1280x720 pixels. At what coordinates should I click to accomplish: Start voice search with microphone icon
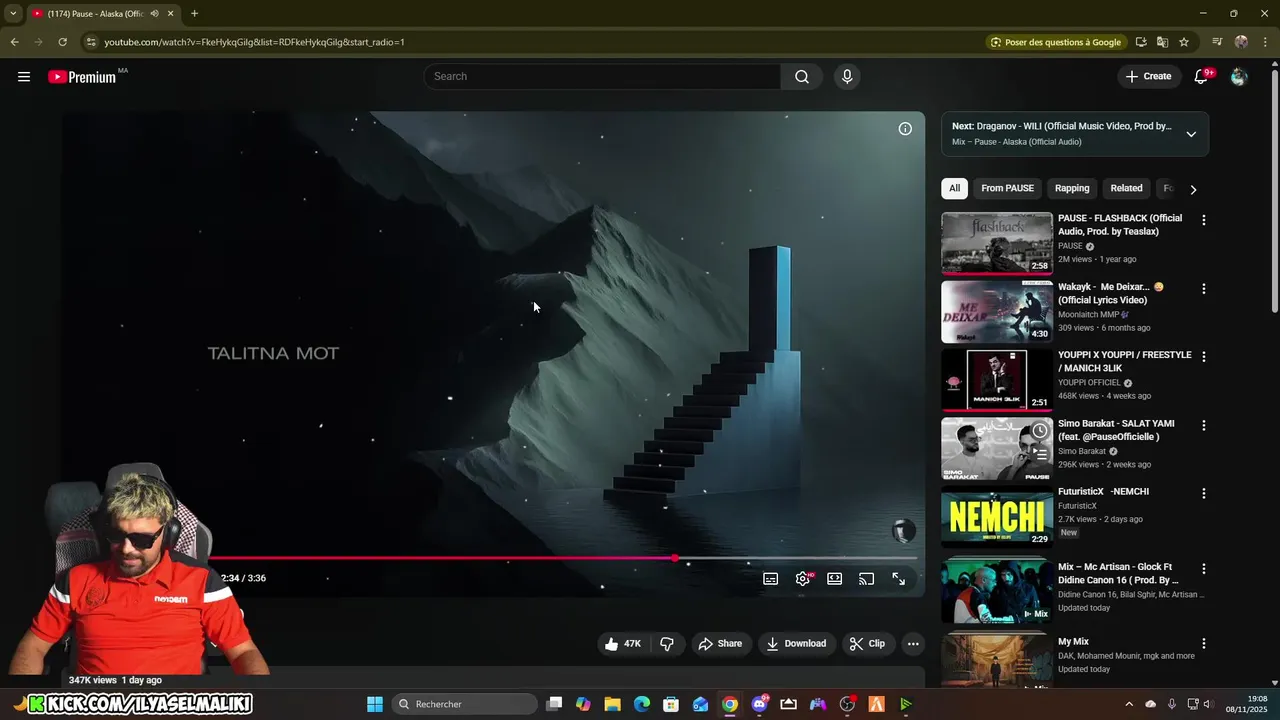coord(847,77)
